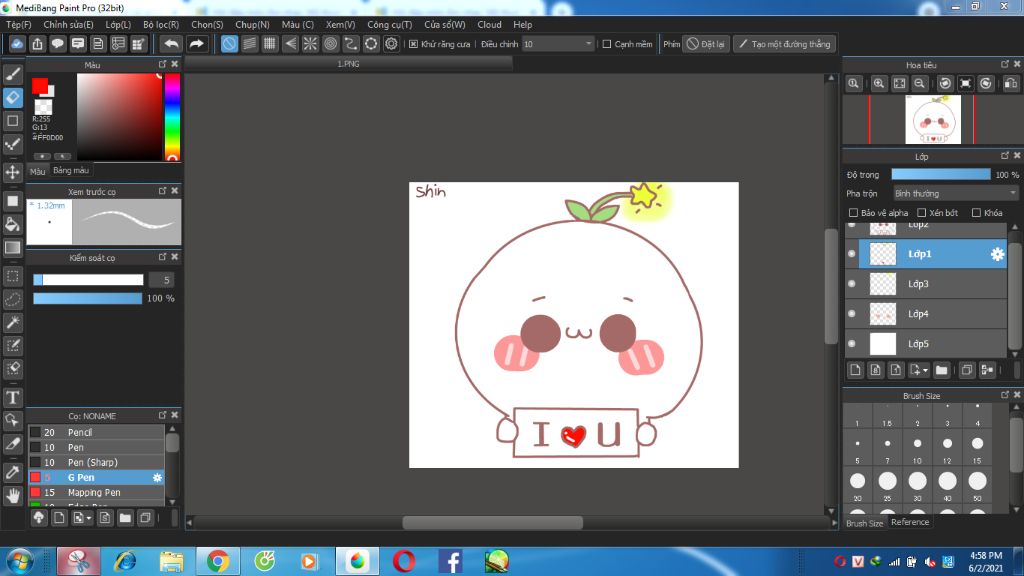Create a new layer with page icon
Viewport: 1024px width, 576px height.
[855, 370]
